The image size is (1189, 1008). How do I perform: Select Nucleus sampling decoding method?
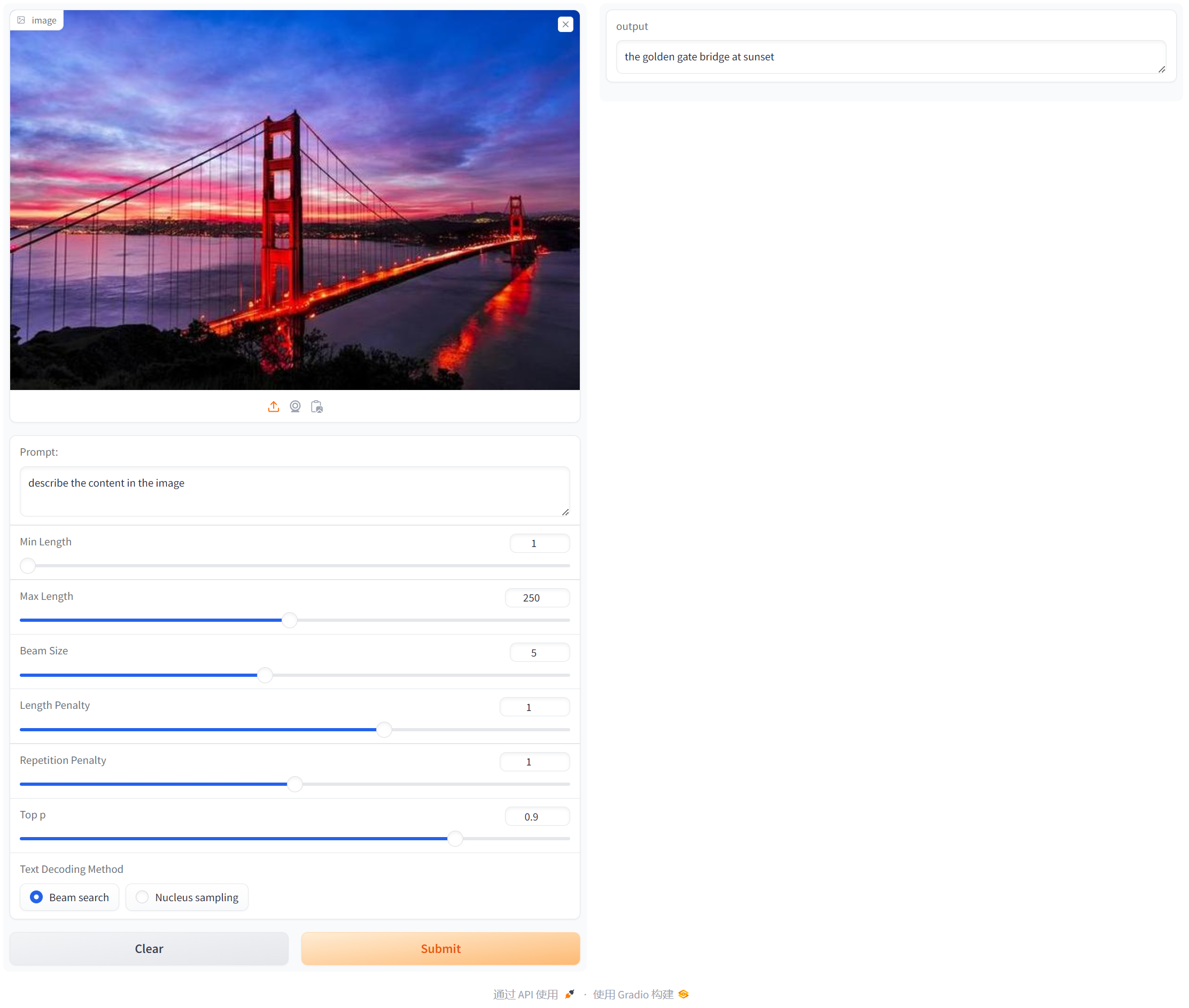click(x=142, y=897)
